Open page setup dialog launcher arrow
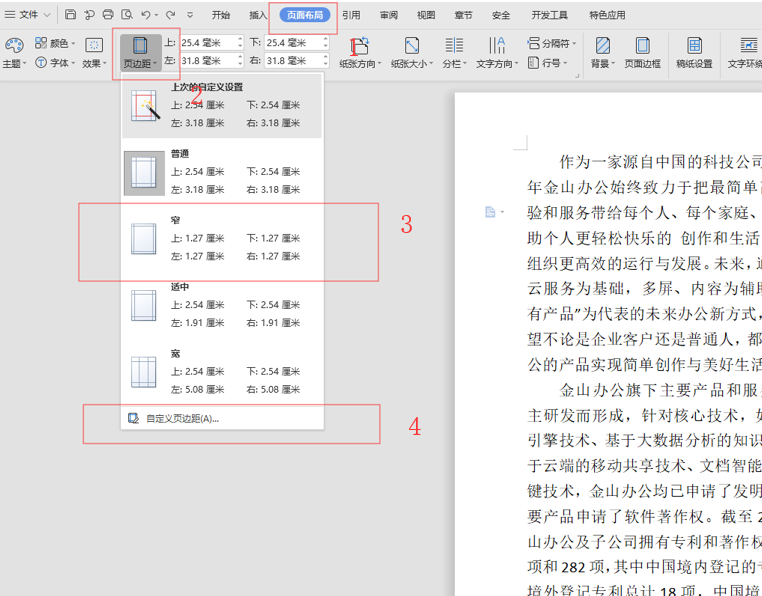The width and height of the screenshot is (762, 596). tap(577, 75)
